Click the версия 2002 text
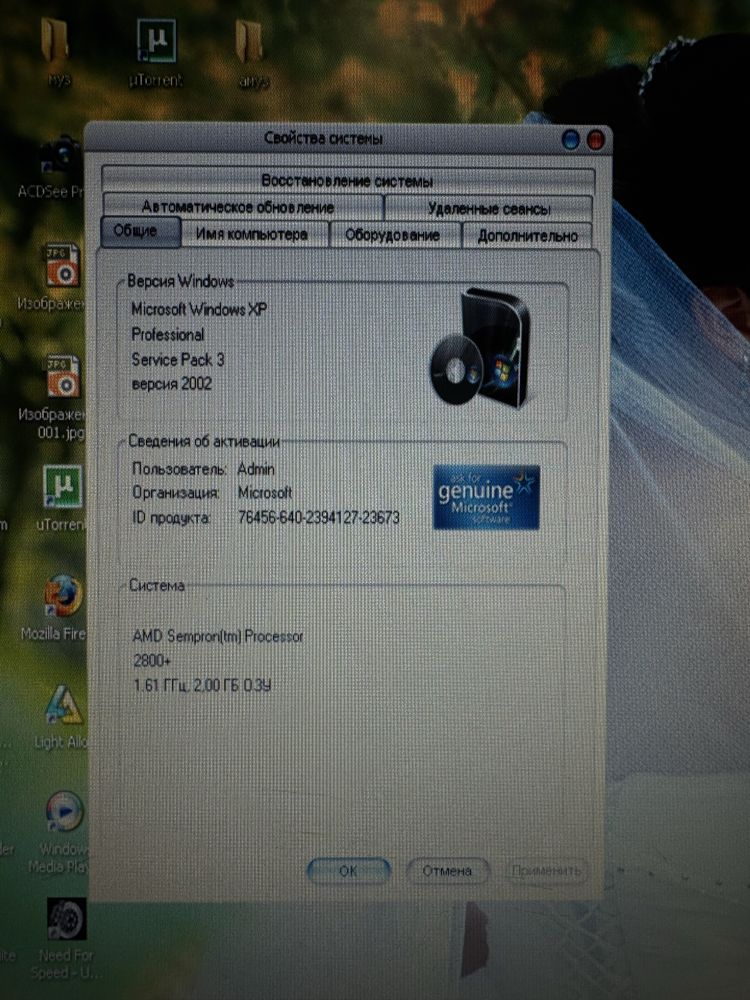This screenshot has width=750, height=1000. [x=172, y=384]
